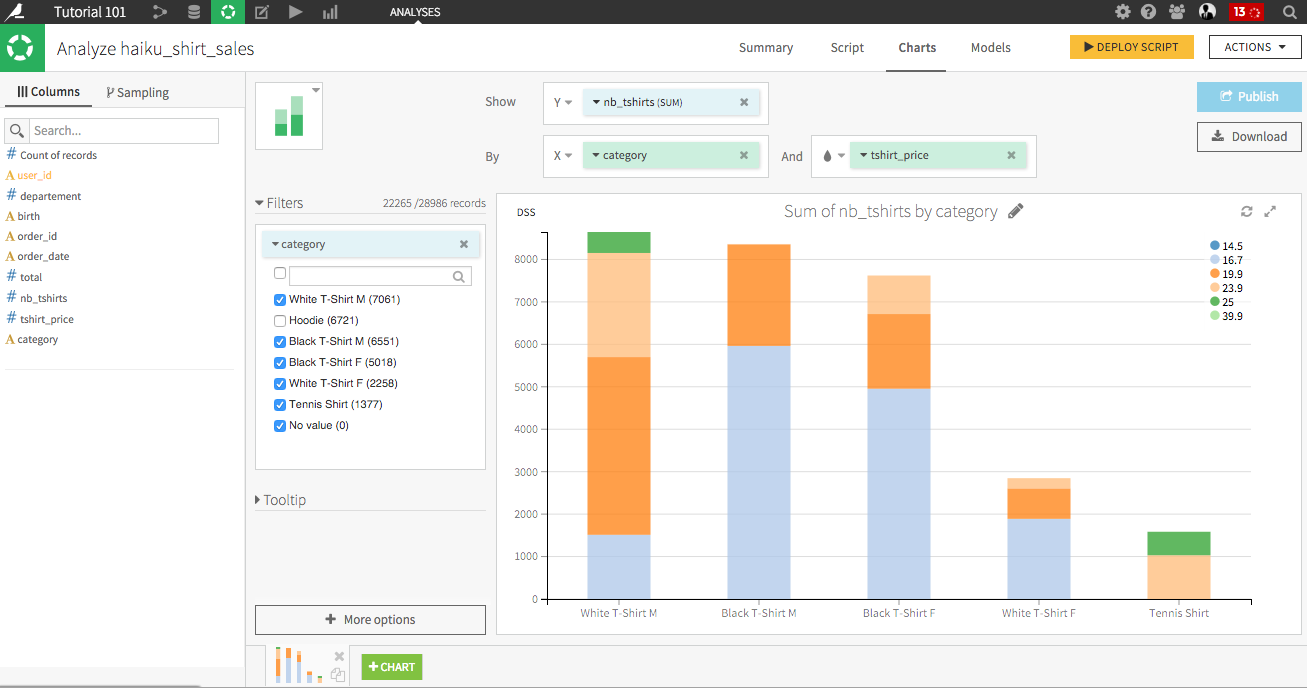Open the Flow navigation icon

160,12
